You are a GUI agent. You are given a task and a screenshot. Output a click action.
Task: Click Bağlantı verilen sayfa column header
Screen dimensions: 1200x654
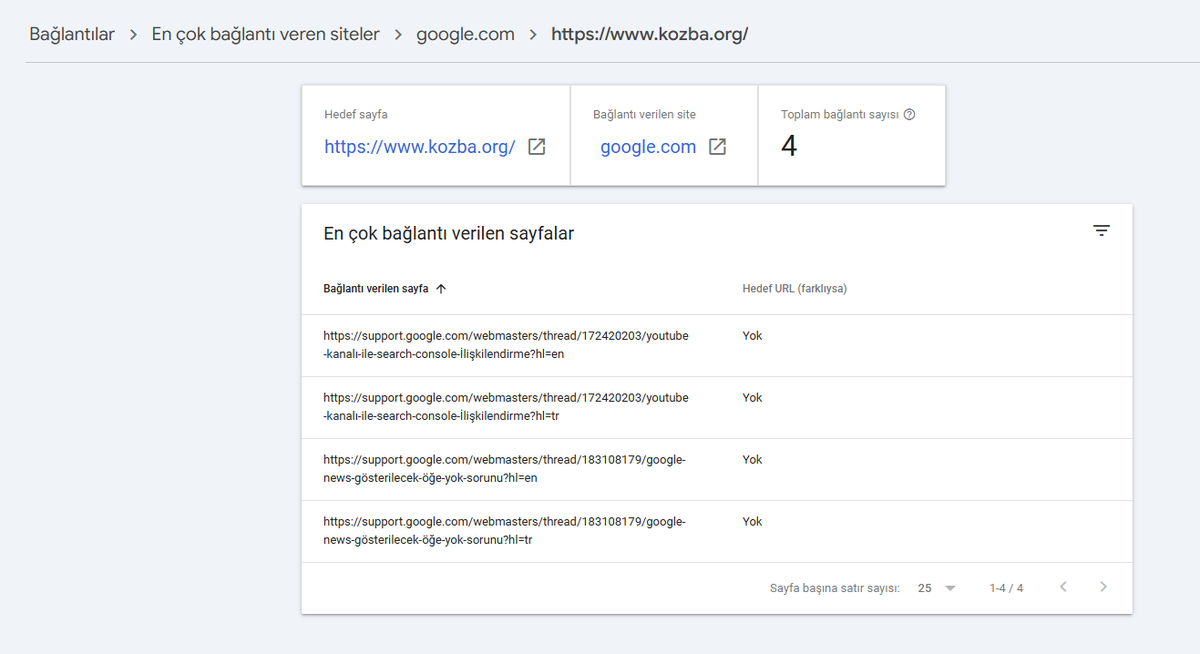pos(376,288)
